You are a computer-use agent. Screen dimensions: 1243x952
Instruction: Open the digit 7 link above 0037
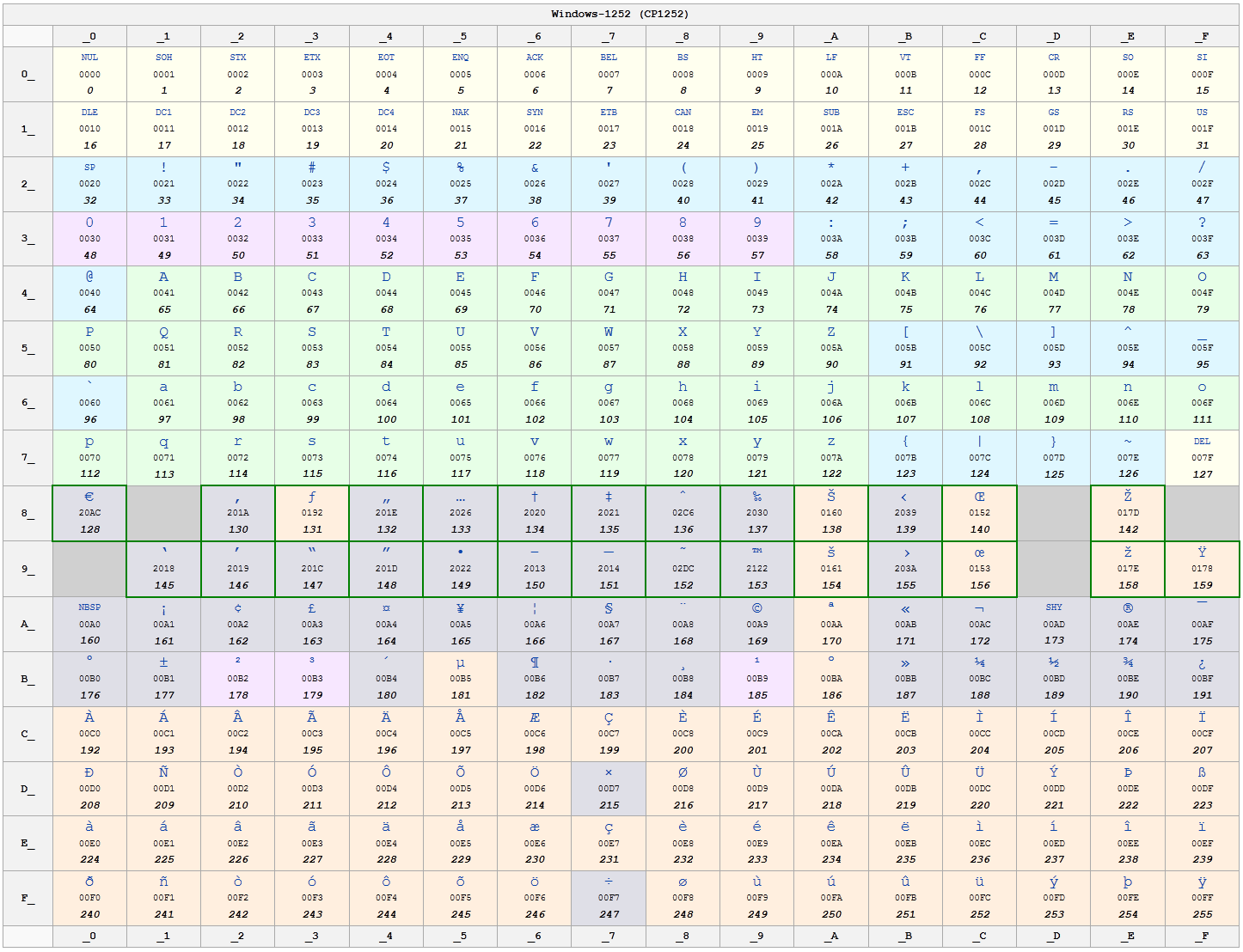click(609, 223)
